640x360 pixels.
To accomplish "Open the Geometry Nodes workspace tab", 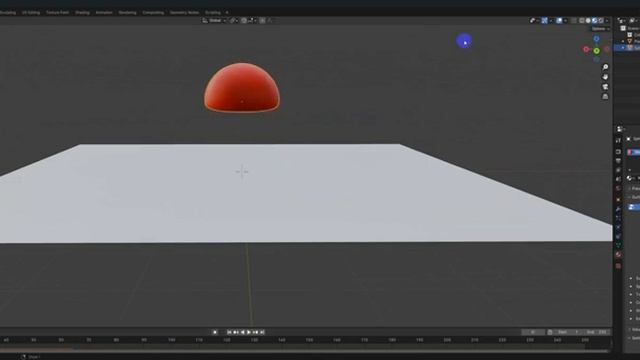I will click(184, 13).
